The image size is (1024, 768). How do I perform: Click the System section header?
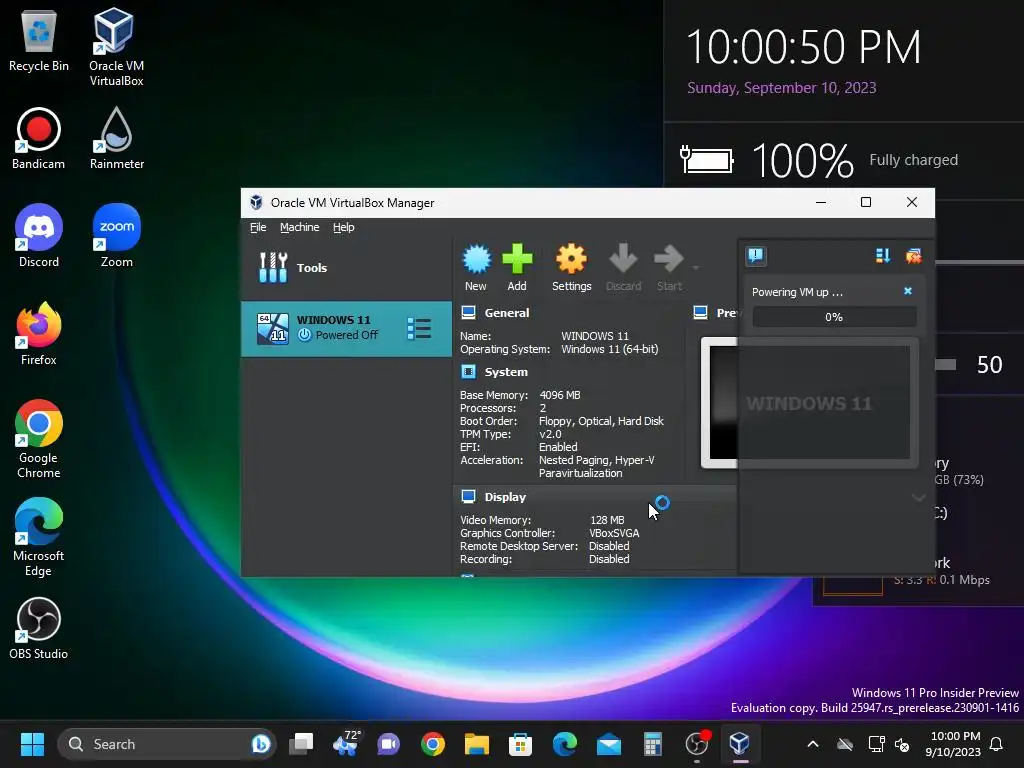(x=505, y=372)
